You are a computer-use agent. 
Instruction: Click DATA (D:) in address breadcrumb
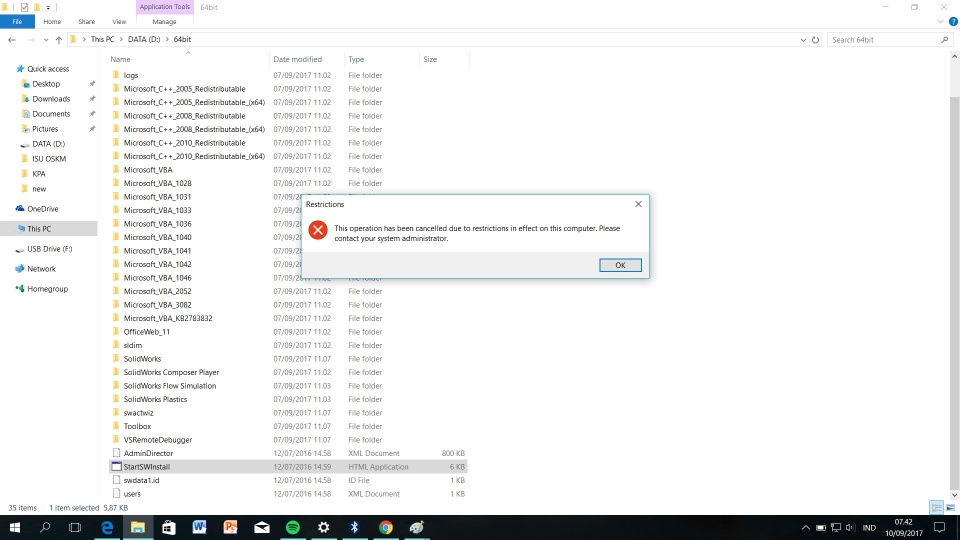(144, 39)
